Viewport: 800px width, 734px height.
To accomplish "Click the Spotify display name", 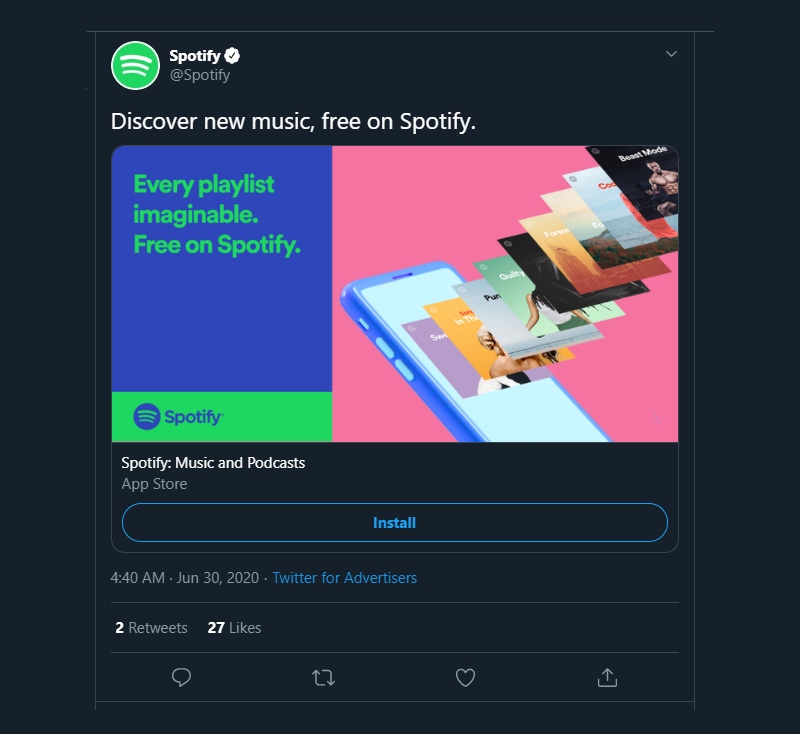I will pyautogui.click(x=194, y=56).
